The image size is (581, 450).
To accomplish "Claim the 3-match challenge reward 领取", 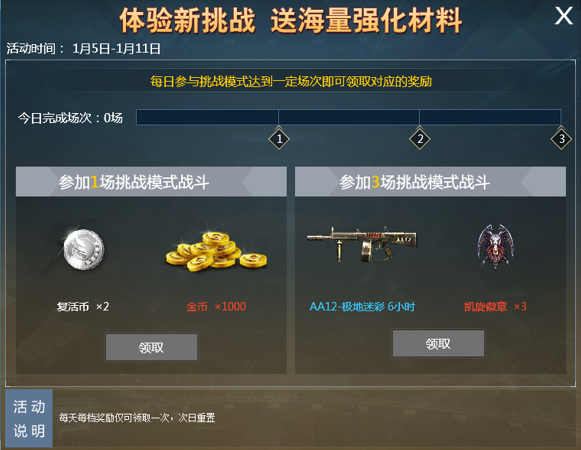I will tap(438, 344).
